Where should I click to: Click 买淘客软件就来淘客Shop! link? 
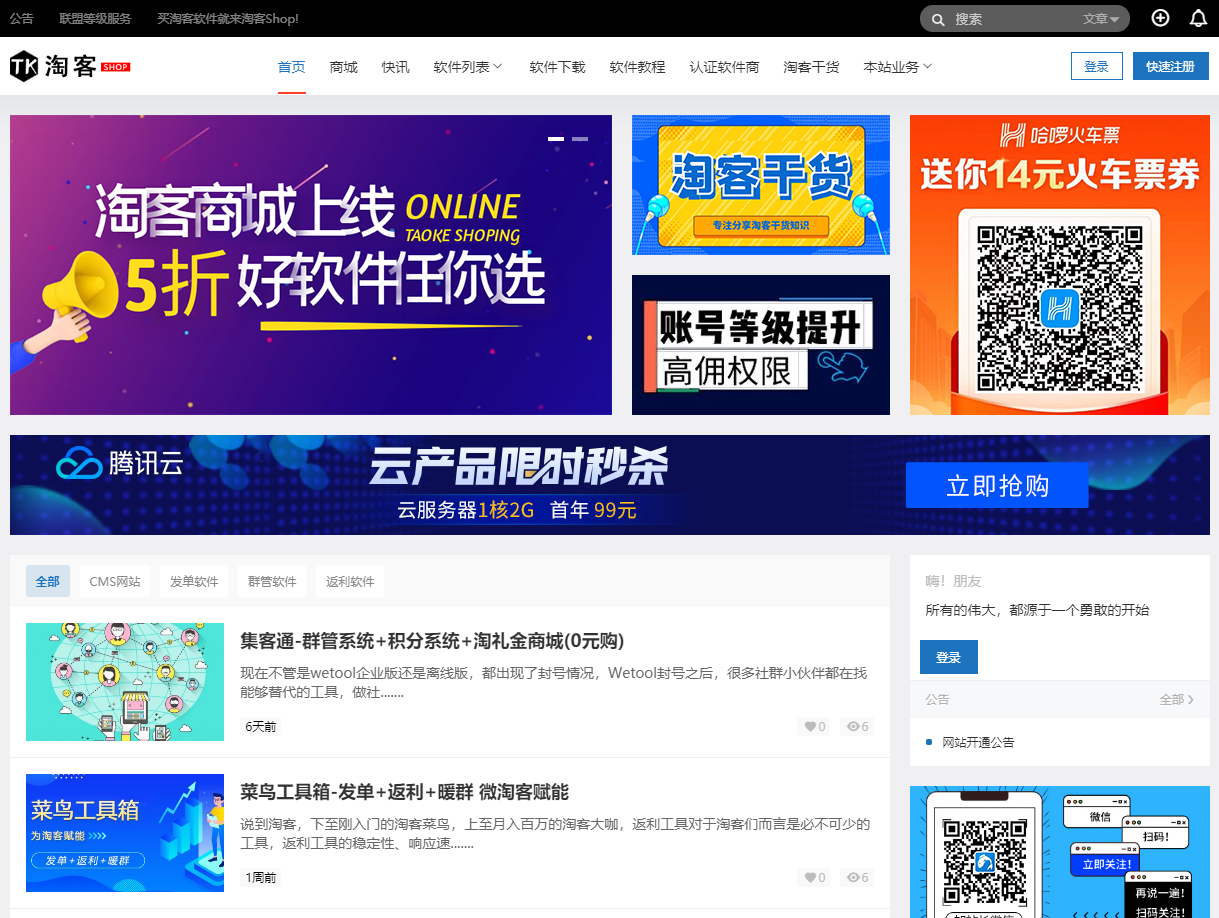pos(228,18)
